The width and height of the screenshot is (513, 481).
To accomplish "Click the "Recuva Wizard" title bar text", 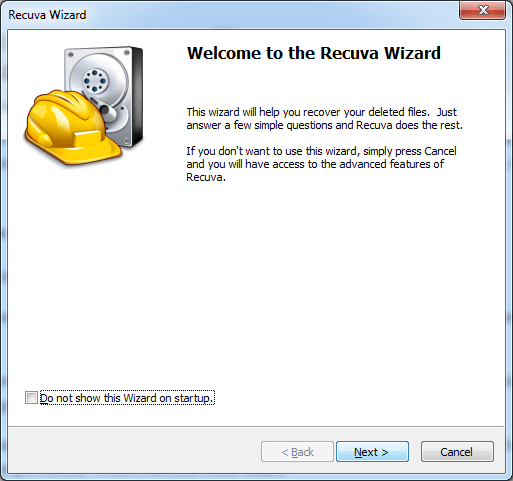I will click(47, 15).
